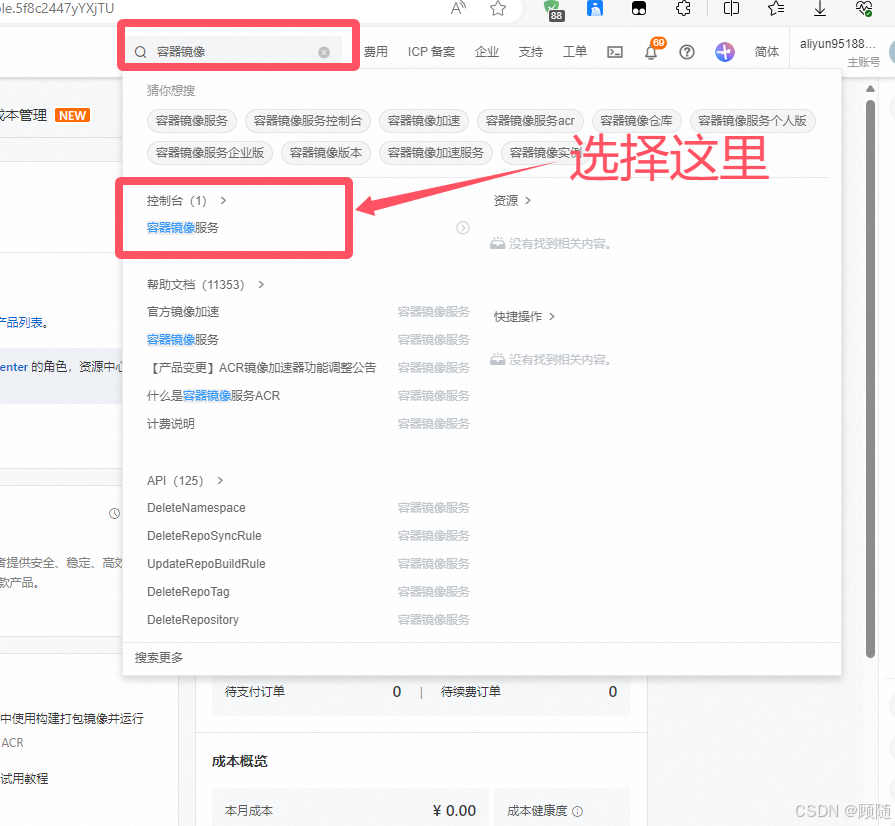895x826 pixels.
Task: Click 本月成本 ¥ 0.00 value
Action: 454,811
